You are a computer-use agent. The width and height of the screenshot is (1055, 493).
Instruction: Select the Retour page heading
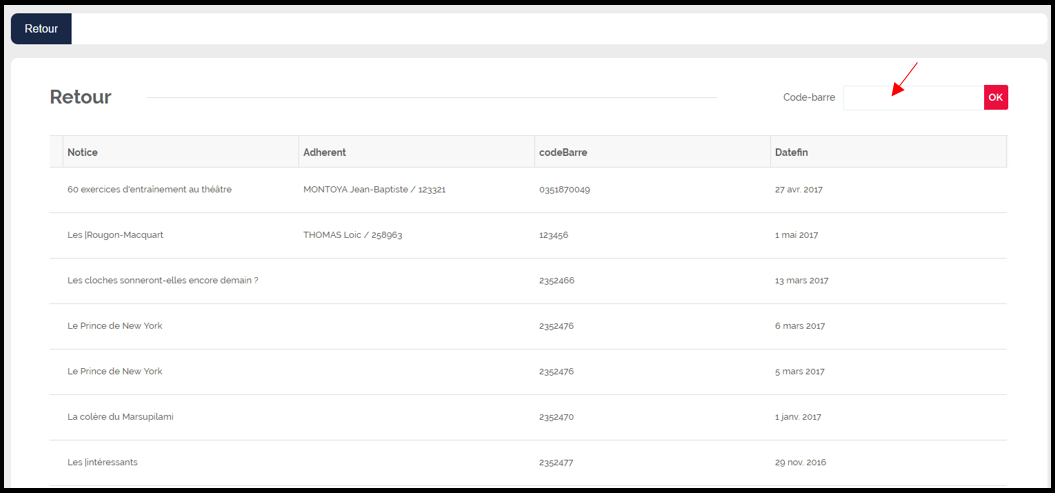[x=81, y=98]
